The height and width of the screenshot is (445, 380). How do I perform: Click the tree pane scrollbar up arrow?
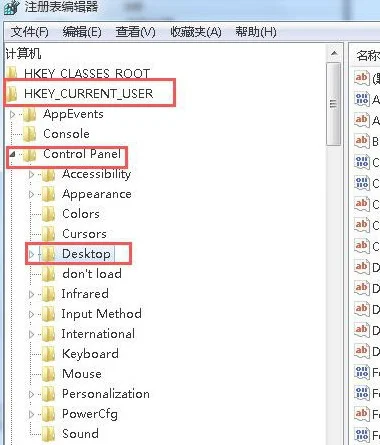[x=334, y=53]
